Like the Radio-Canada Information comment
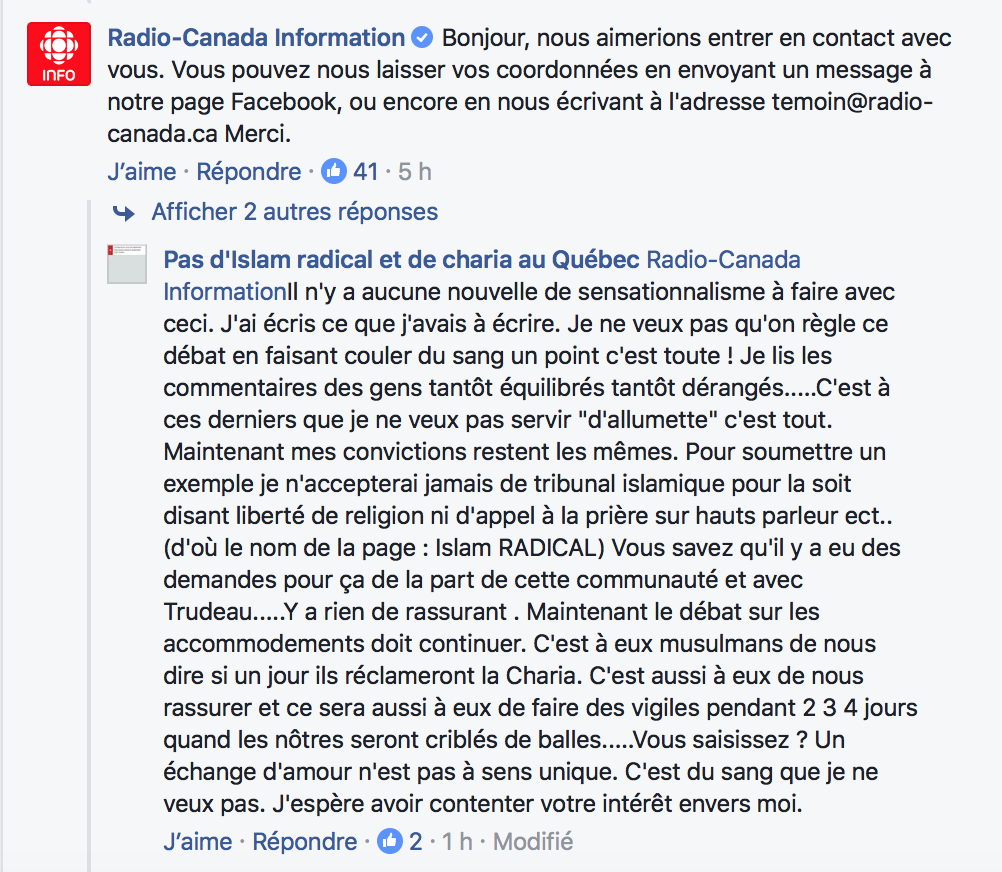1002x872 pixels. (x=141, y=172)
